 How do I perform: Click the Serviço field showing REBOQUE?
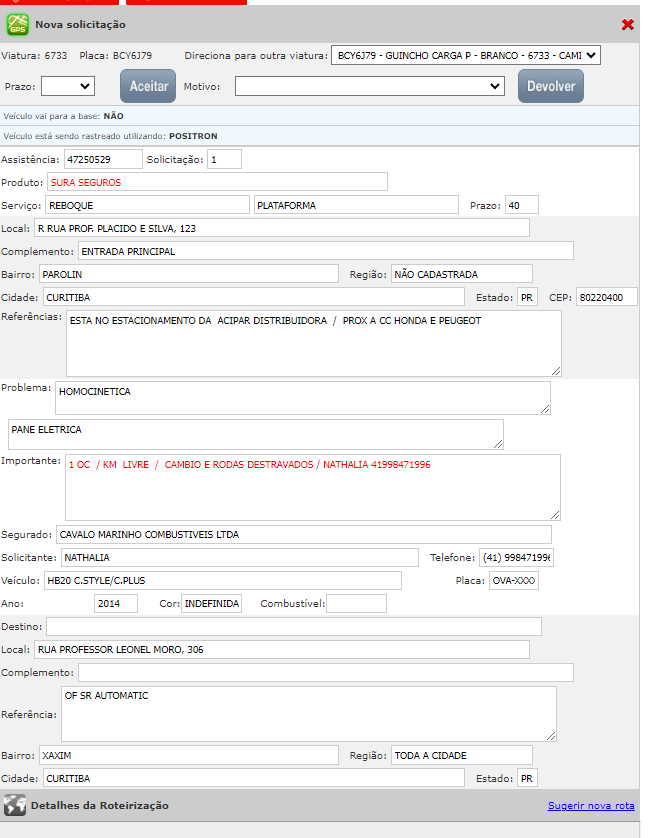(147, 205)
